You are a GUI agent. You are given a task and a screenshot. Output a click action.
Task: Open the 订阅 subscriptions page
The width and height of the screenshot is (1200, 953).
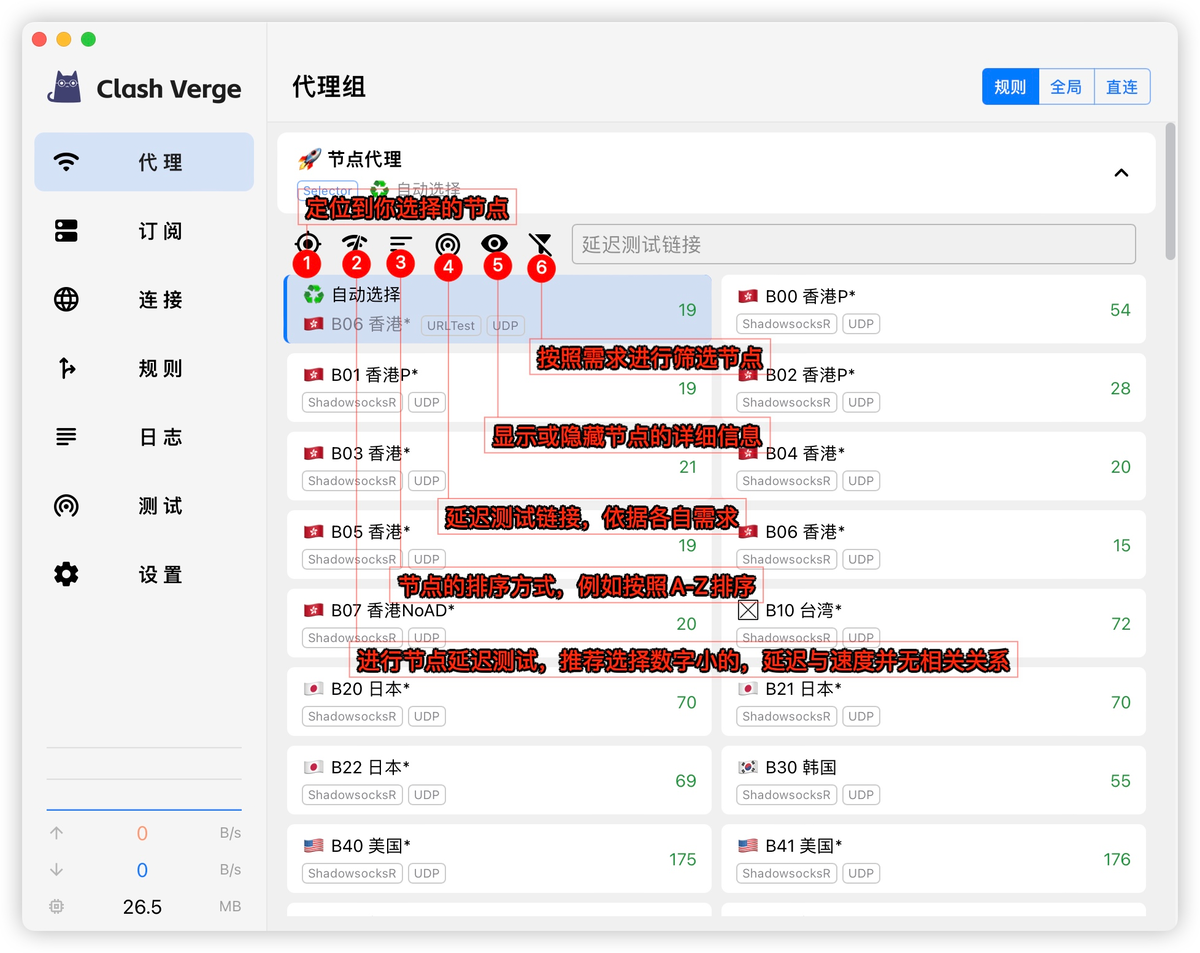[x=144, y=231]
